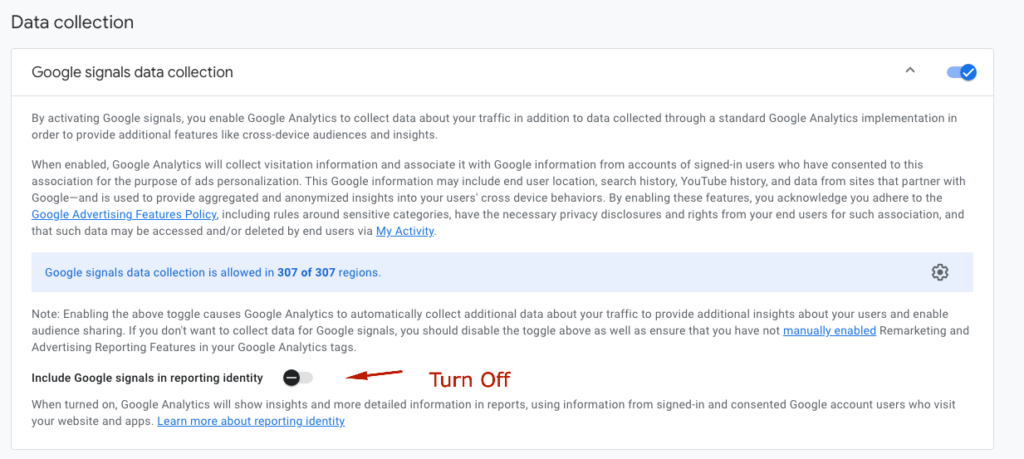Select the Google signals data collection card title
Image resolution: width=1024 pixels, height=459 pixels.
tap(133, 72)
